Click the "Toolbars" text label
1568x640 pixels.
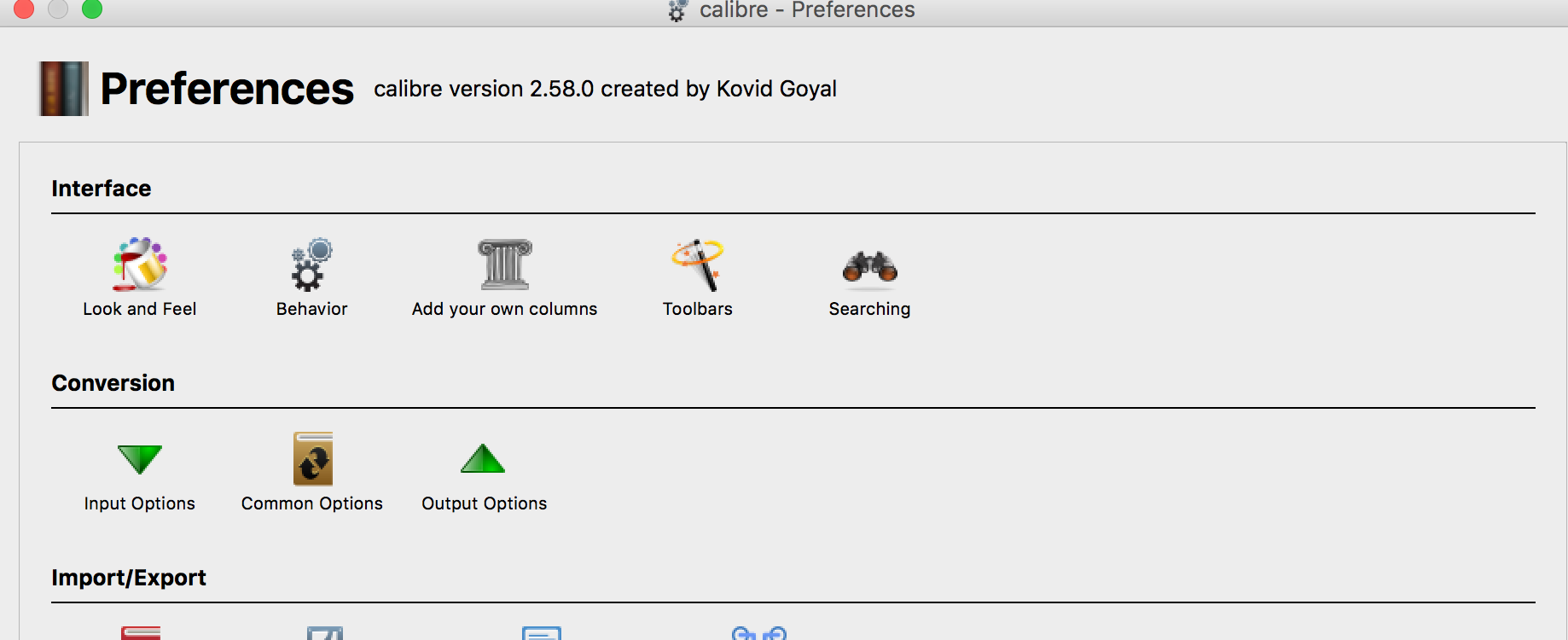point(698,309)
